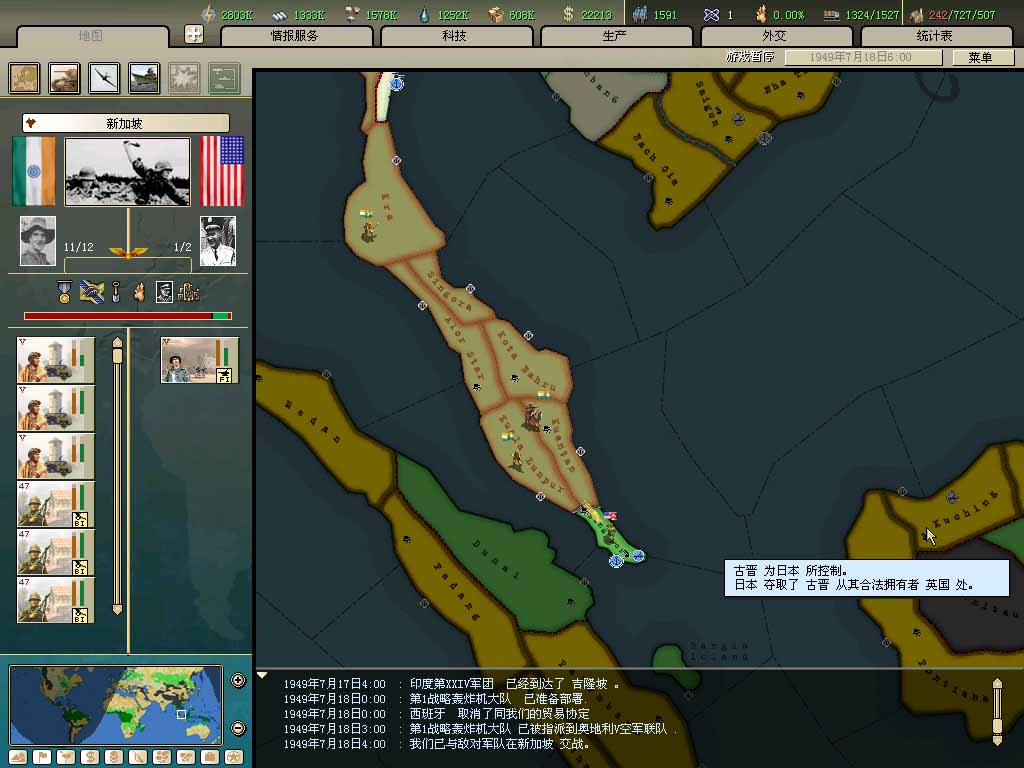Click the Indian flag in battle panel
This screenshot has width=1024, height=768.
[x=34, y=171]
